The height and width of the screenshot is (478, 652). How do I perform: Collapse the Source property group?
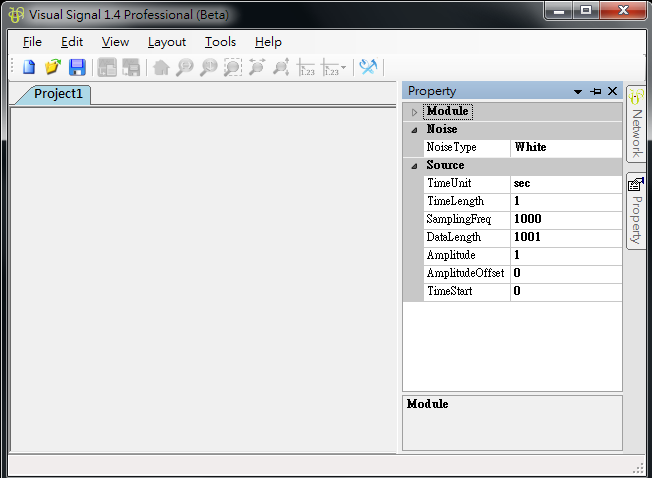tap(414, 166)
